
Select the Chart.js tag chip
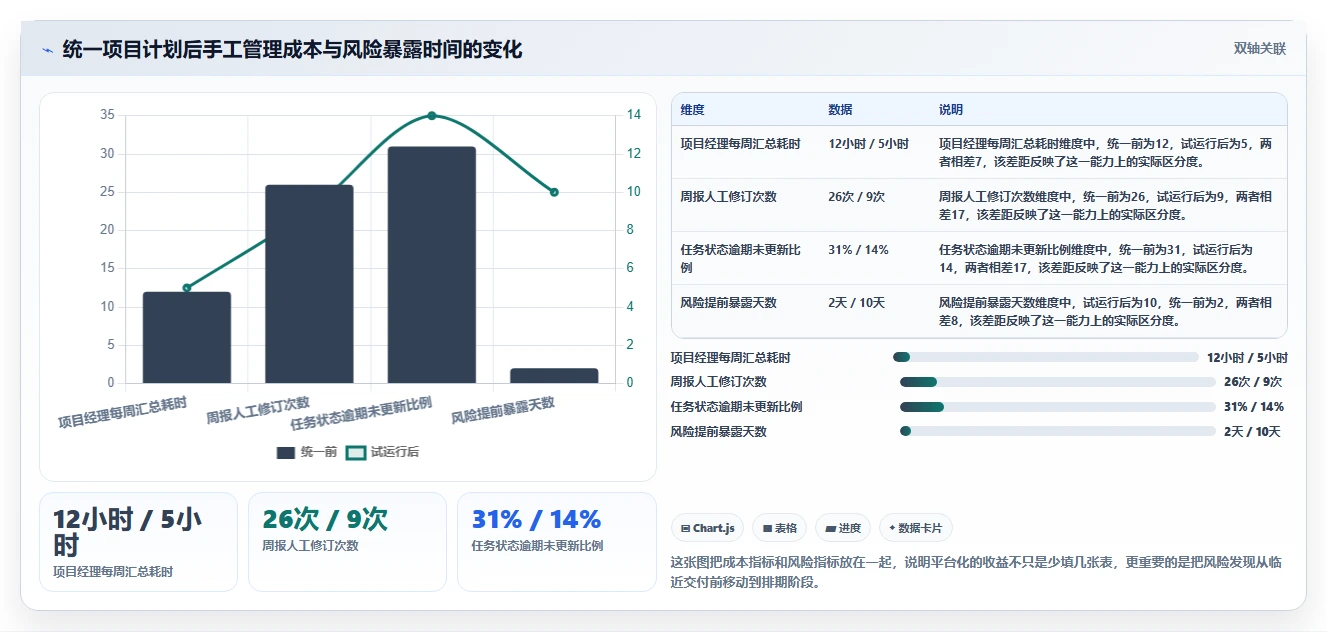707,528
